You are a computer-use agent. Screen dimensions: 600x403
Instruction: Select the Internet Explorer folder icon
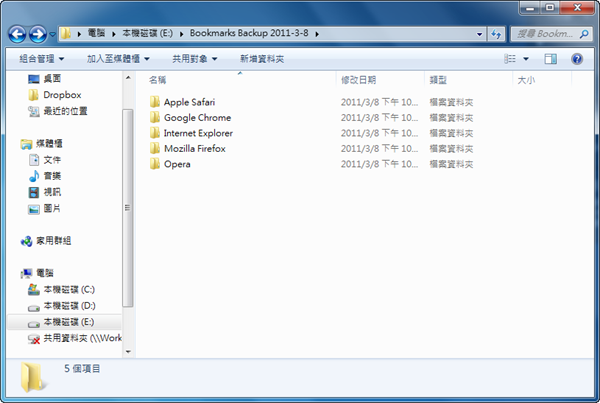pyautogui.click(x=155, y=133)
